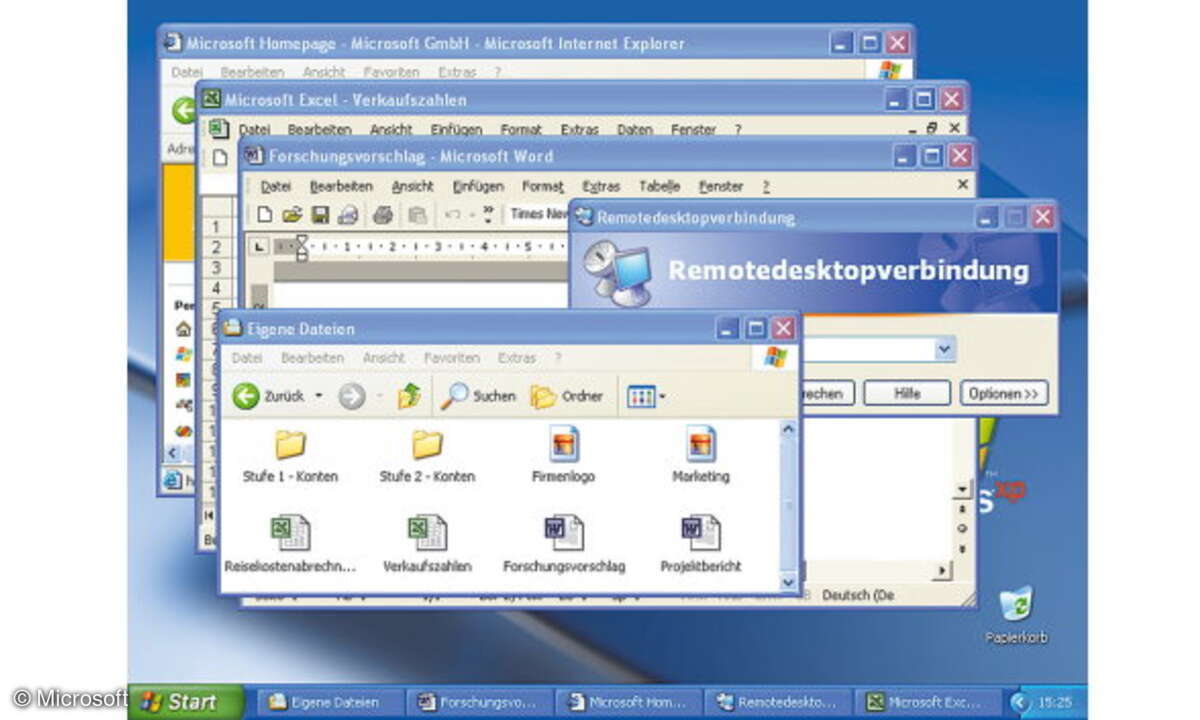
Task: Expand hidden tray icons arrow beside clock
Action: (1020, 702)
